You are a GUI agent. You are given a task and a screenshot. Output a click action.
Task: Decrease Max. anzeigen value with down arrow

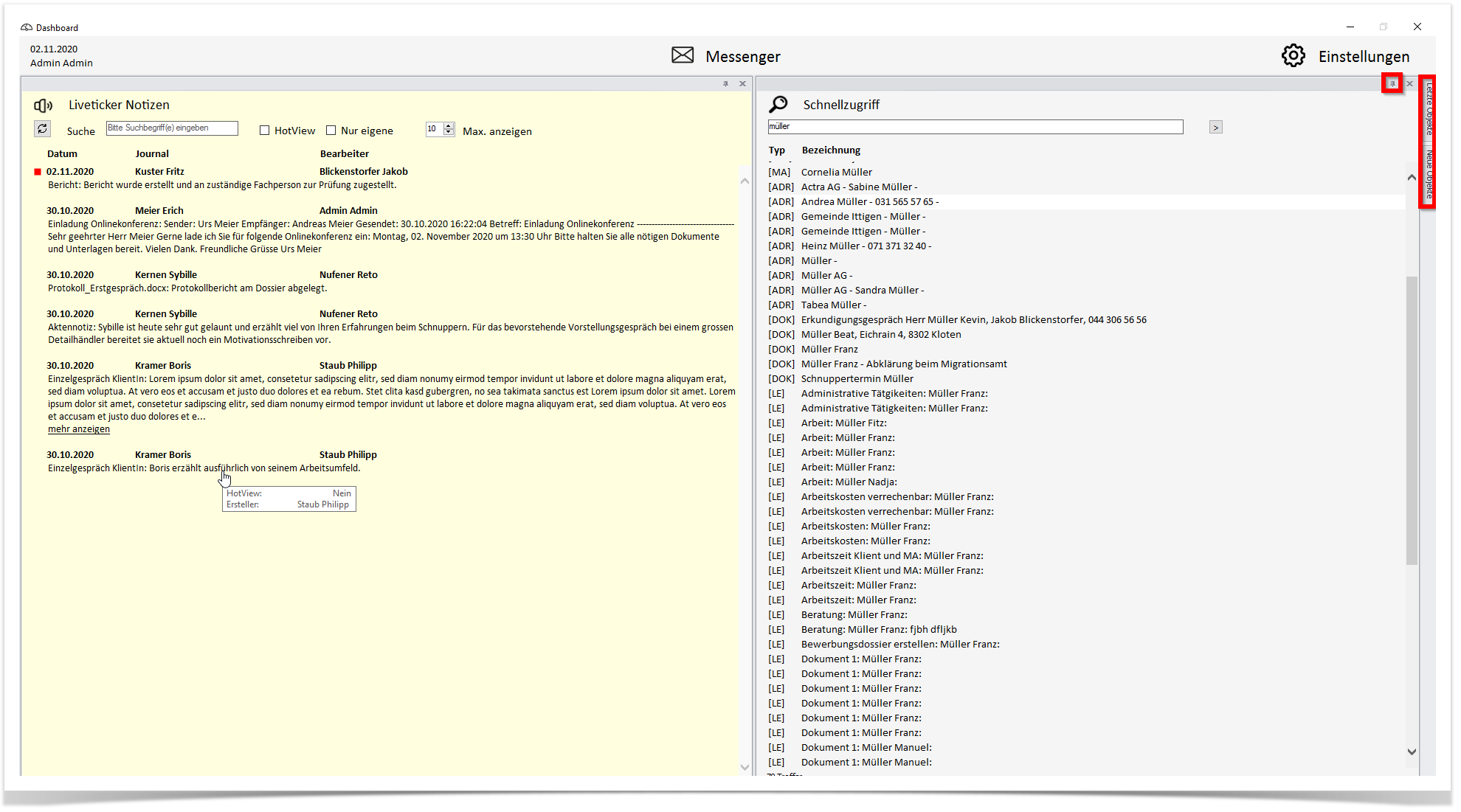coord(449,133)
